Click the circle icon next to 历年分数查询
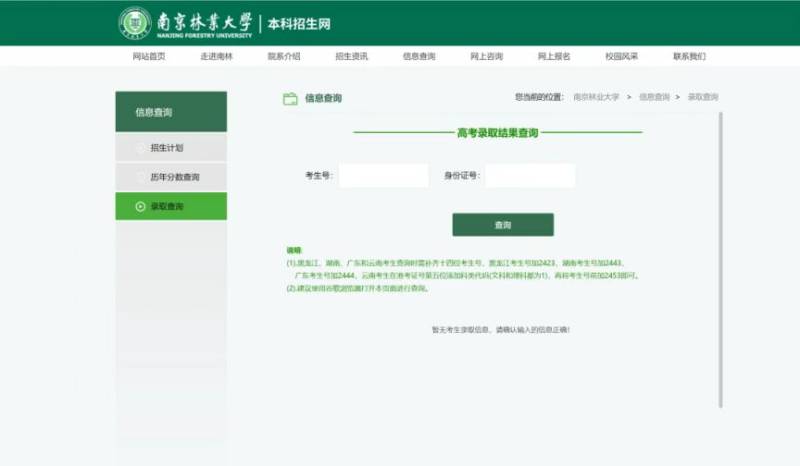The image size is (800, 466). pos(140,177)
